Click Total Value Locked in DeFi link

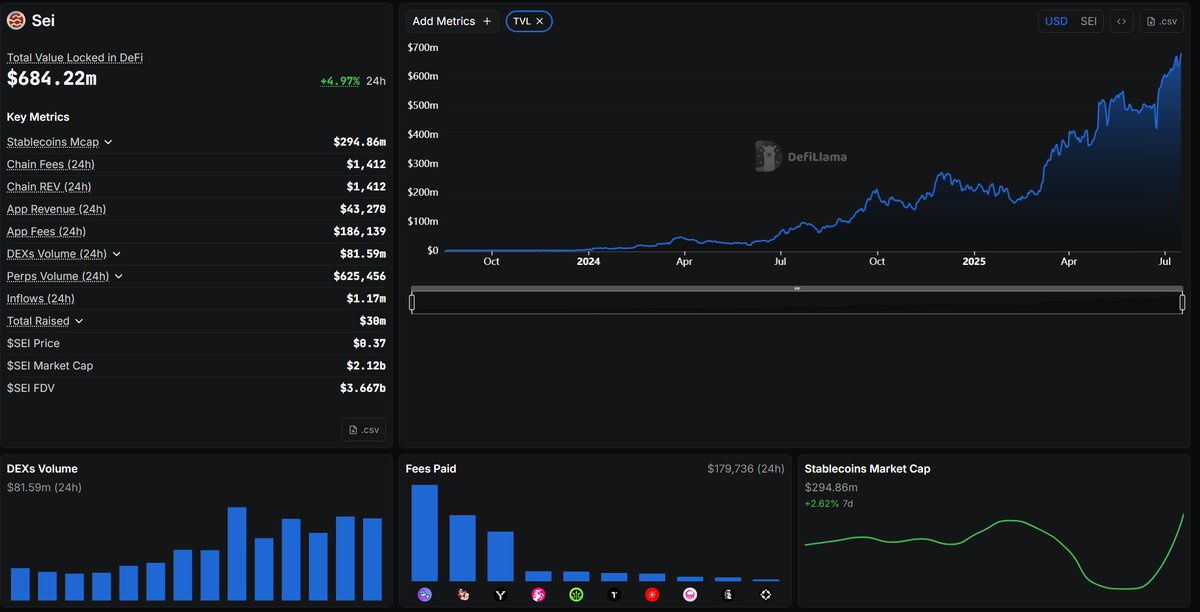coord(75,58)
